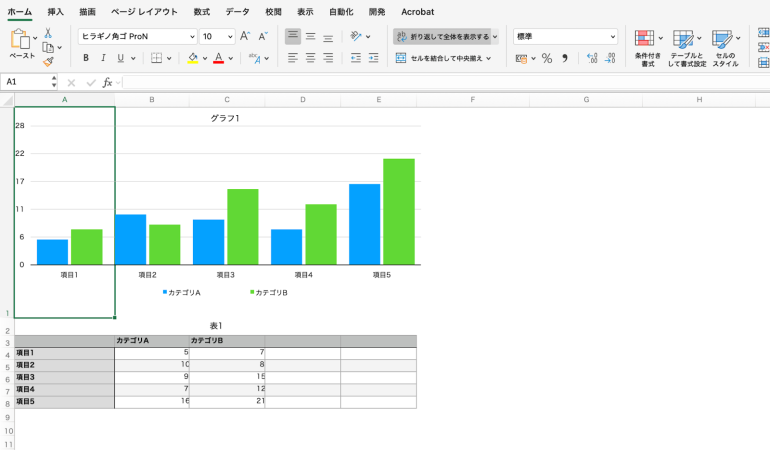Open the font size 10 dropdown
This screenshot has width=770, height=450.
click(x=230, y=36)
